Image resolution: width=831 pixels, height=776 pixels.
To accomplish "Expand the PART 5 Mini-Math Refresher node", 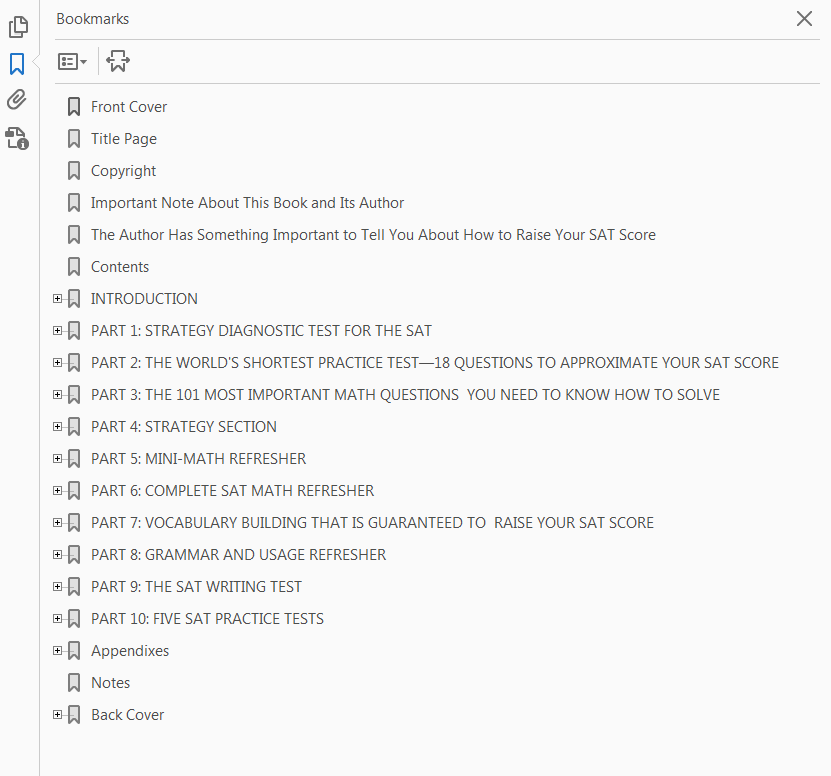I will point(57,458).
